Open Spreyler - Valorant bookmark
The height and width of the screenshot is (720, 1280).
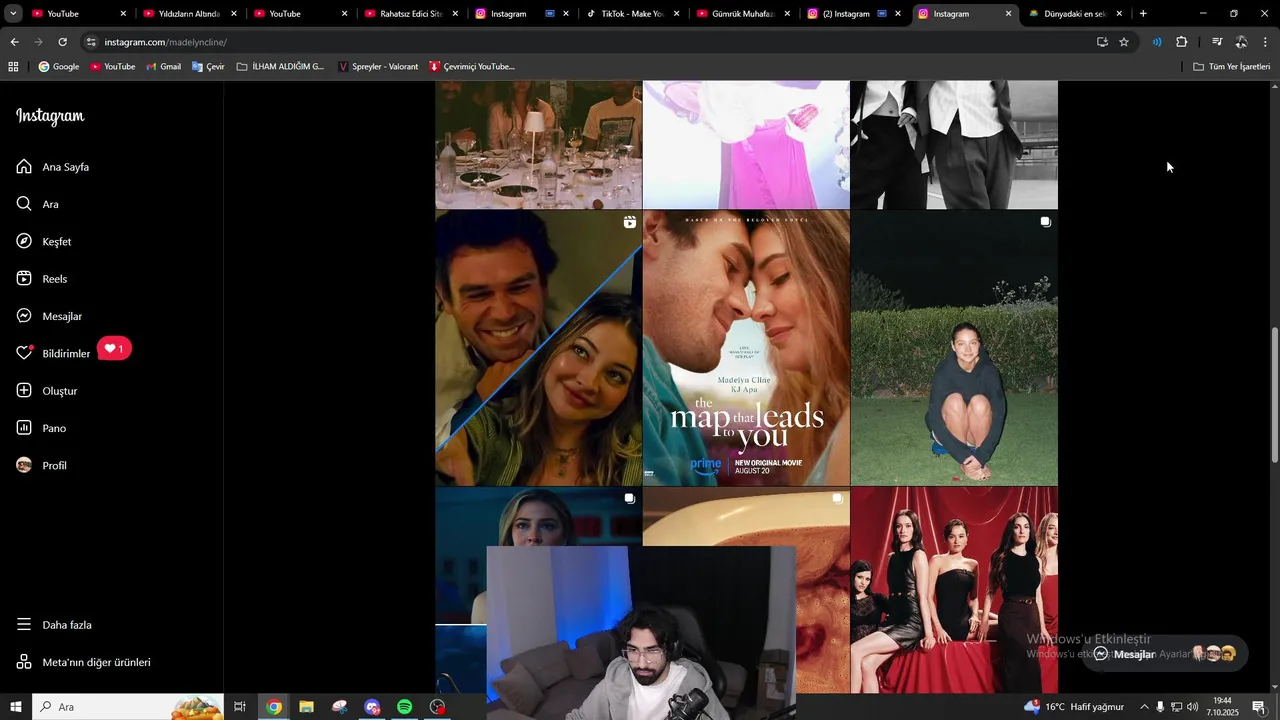coord(378,67)
